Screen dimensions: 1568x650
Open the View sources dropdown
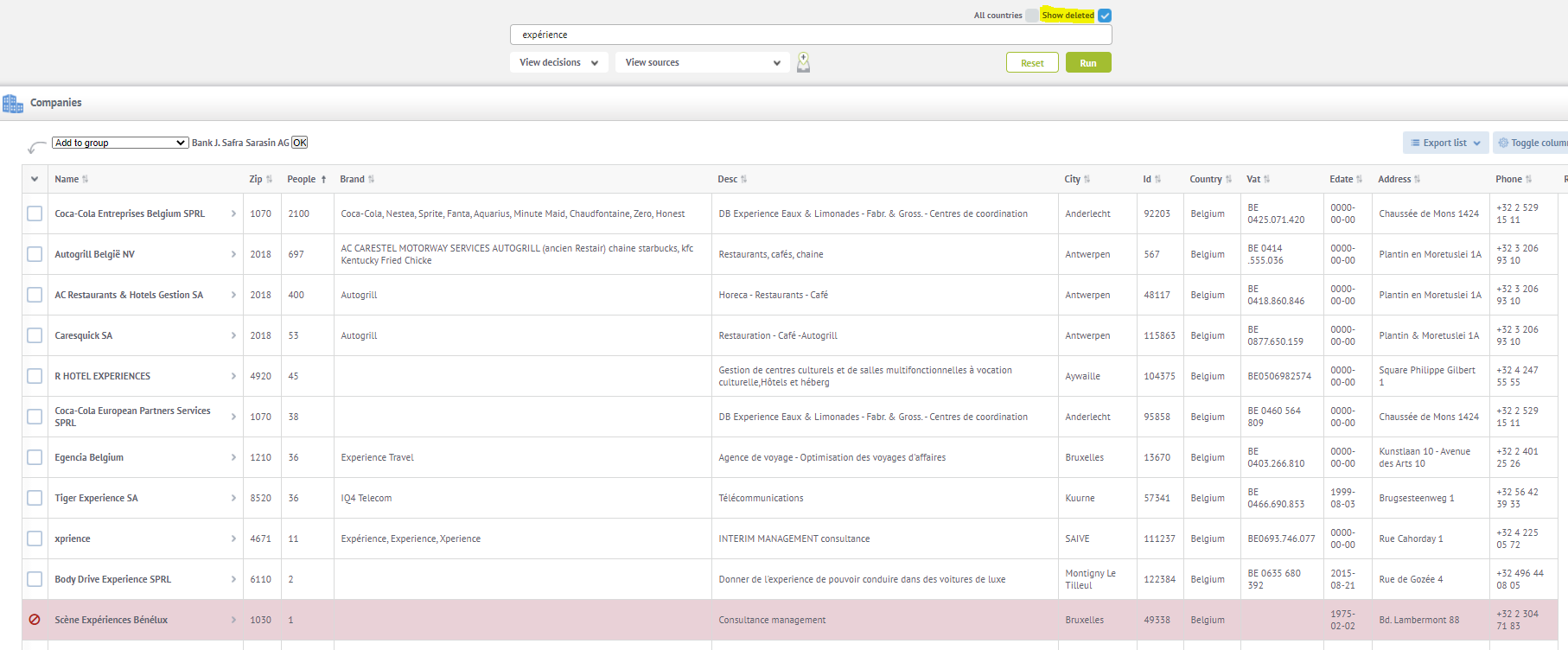point(702,62)
